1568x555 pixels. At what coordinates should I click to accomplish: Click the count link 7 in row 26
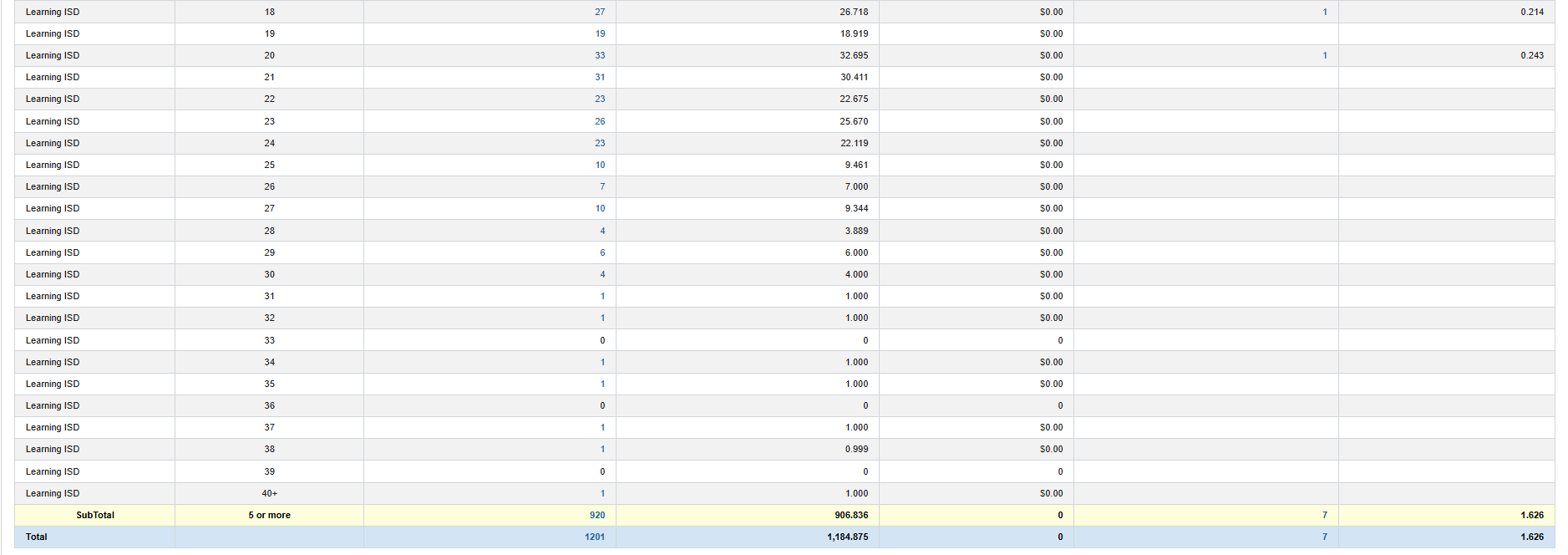tap(601, 186)
